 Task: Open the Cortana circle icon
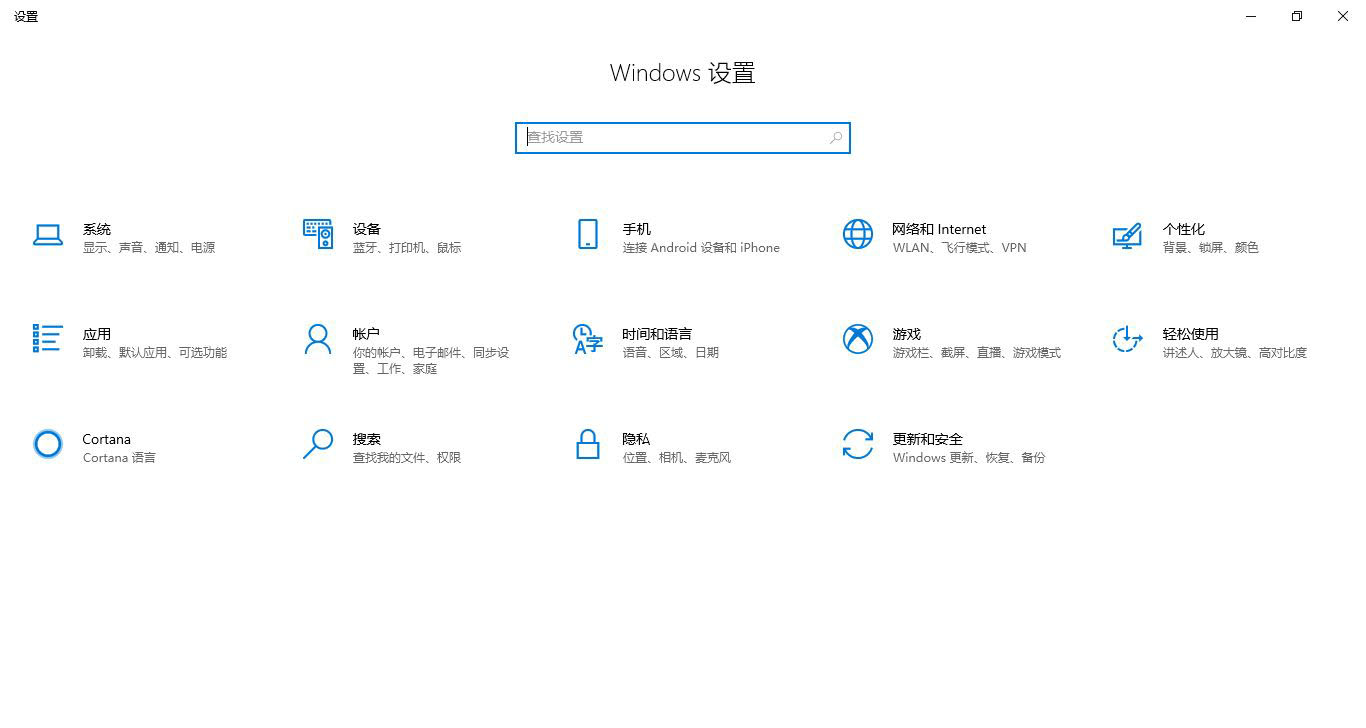(x=48, y=444)
